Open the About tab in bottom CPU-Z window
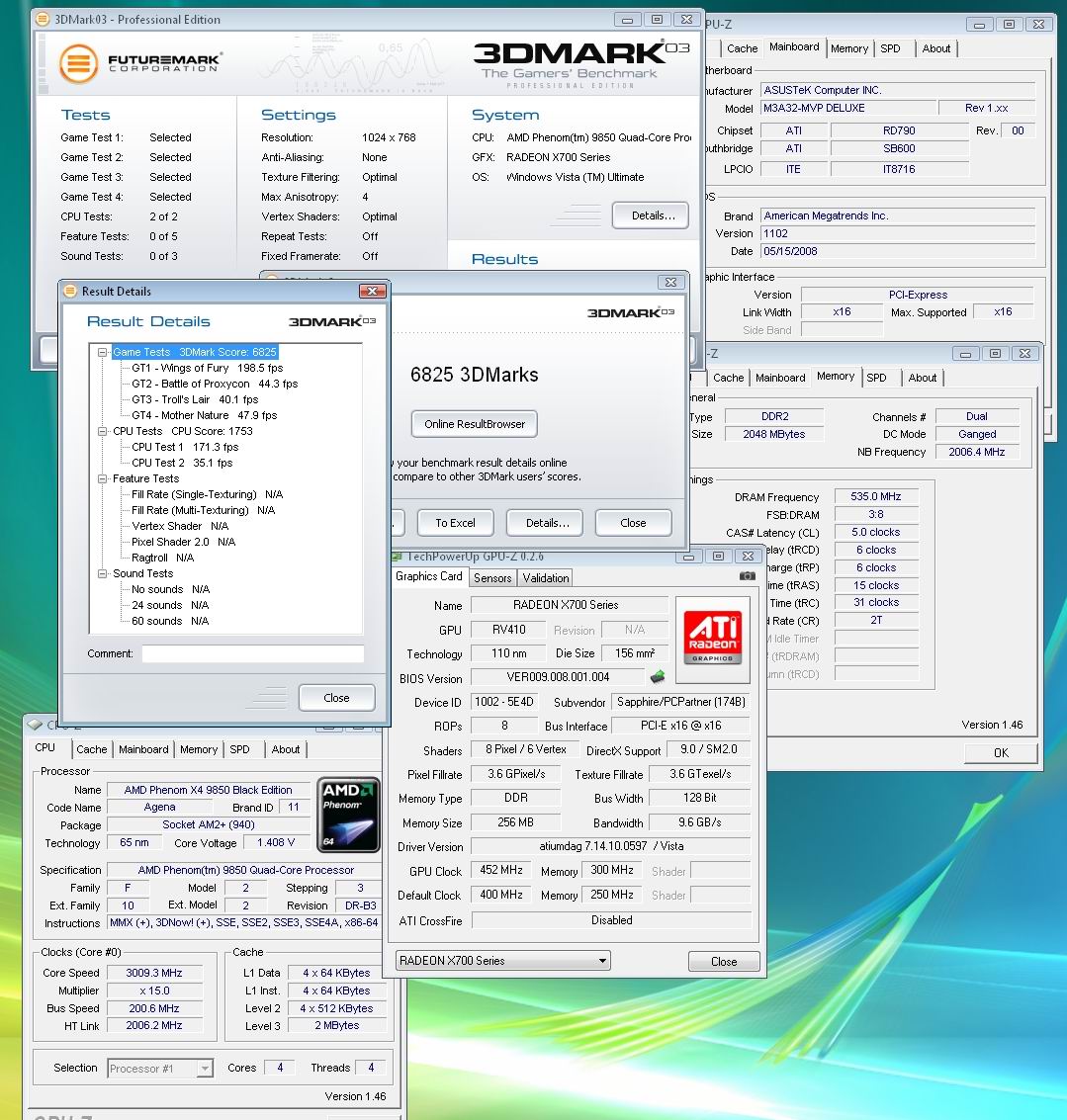Viewport: 1067px width, 1120px height. point(285,749)
